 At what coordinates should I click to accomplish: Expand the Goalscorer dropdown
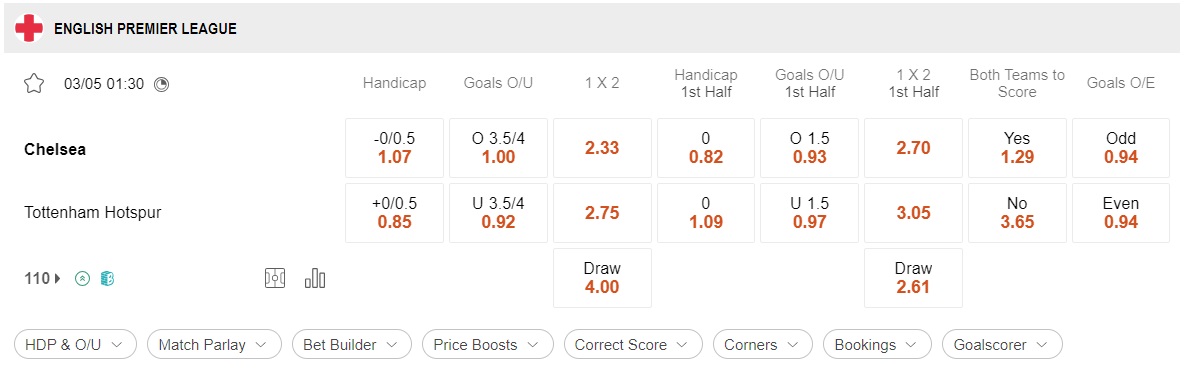(x=1002, y=344)
